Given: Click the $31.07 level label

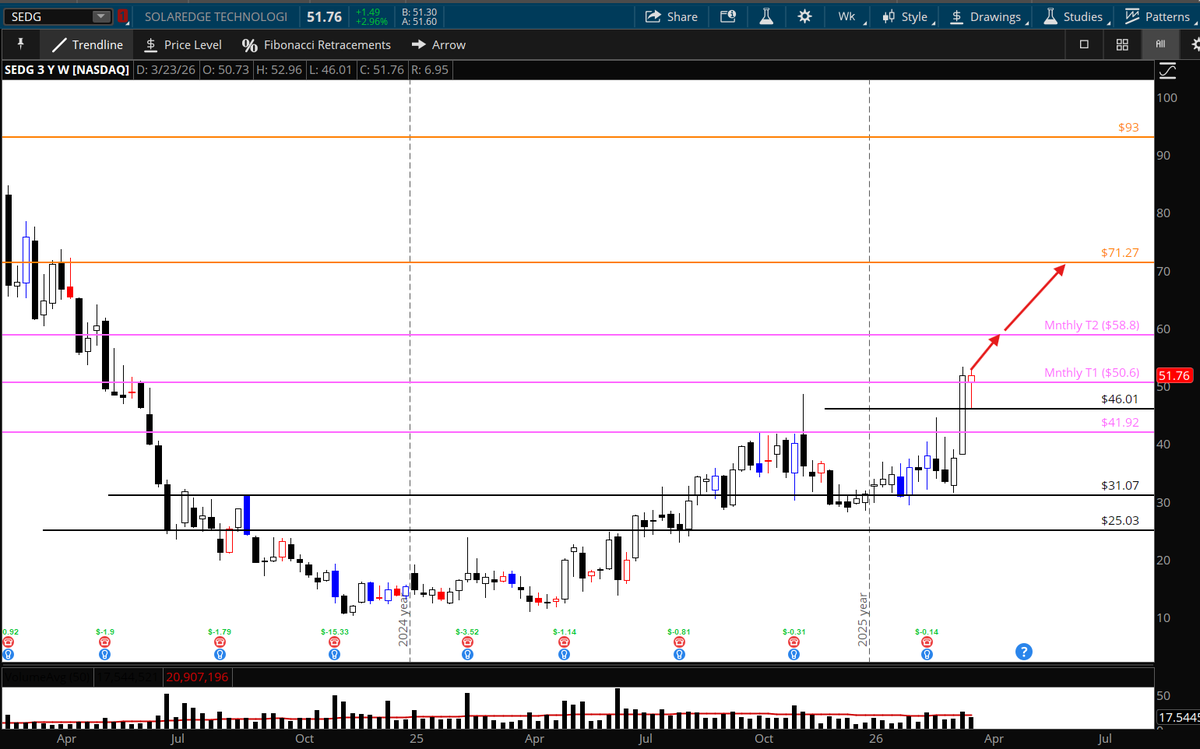Looking at the screenshot, I should coord(1120,485).
